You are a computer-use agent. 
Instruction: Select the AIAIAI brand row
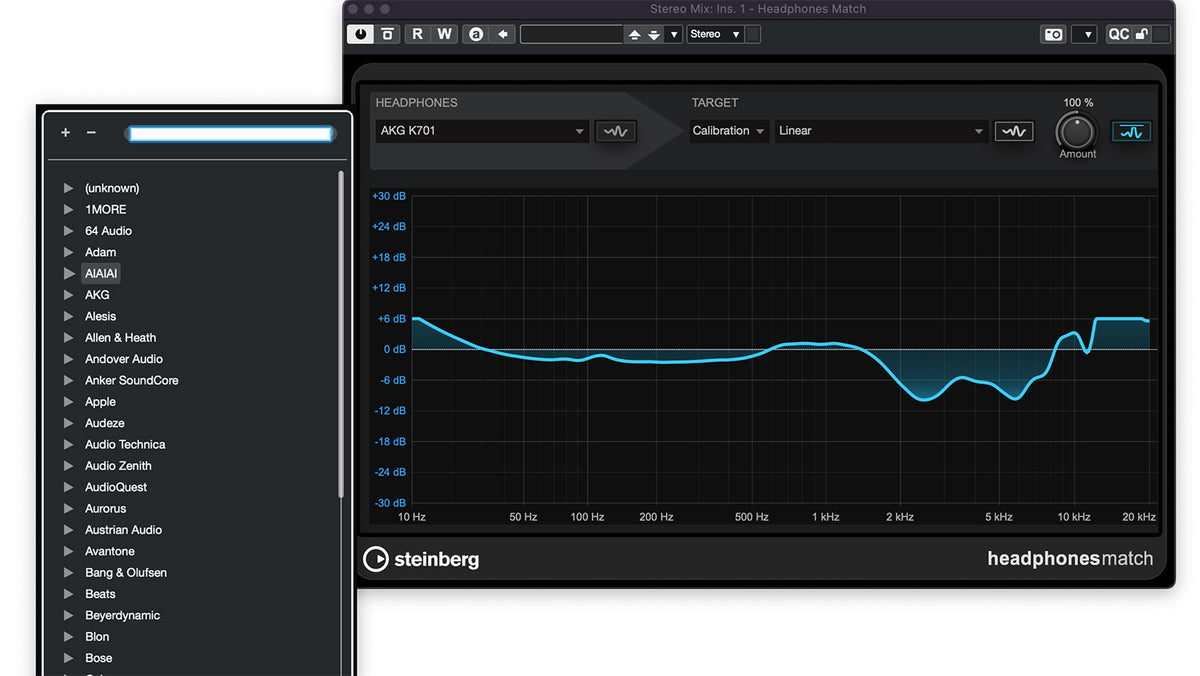tap(101, 273)
